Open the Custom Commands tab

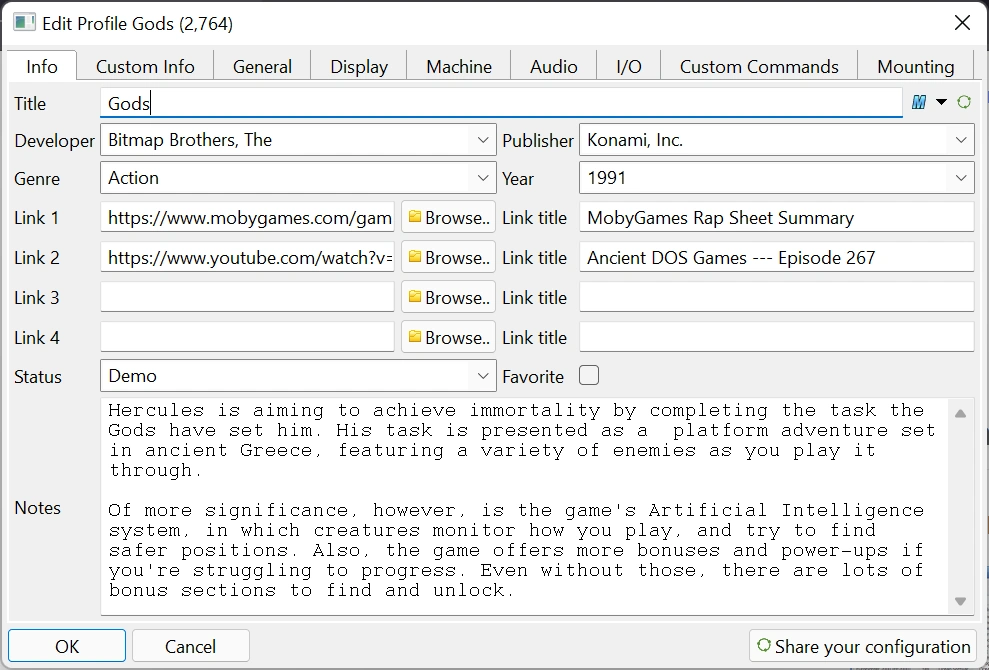759,67
